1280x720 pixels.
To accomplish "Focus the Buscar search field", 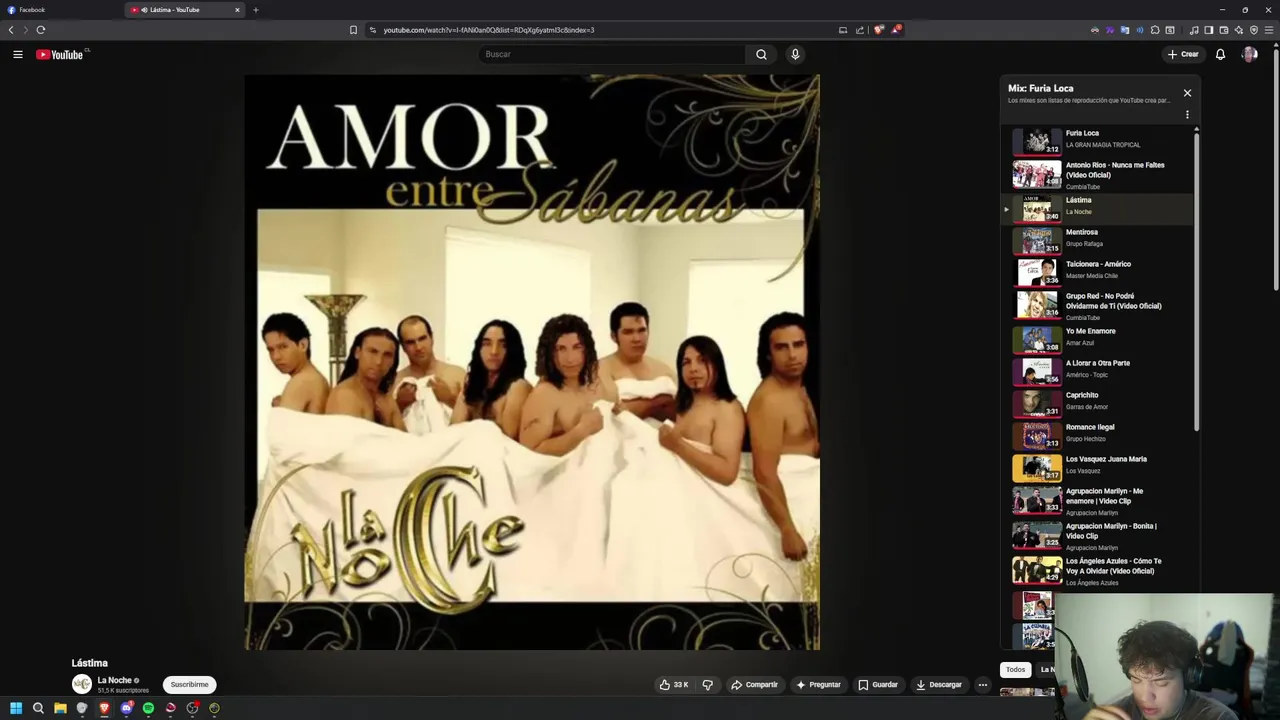I will pos(612,54).
